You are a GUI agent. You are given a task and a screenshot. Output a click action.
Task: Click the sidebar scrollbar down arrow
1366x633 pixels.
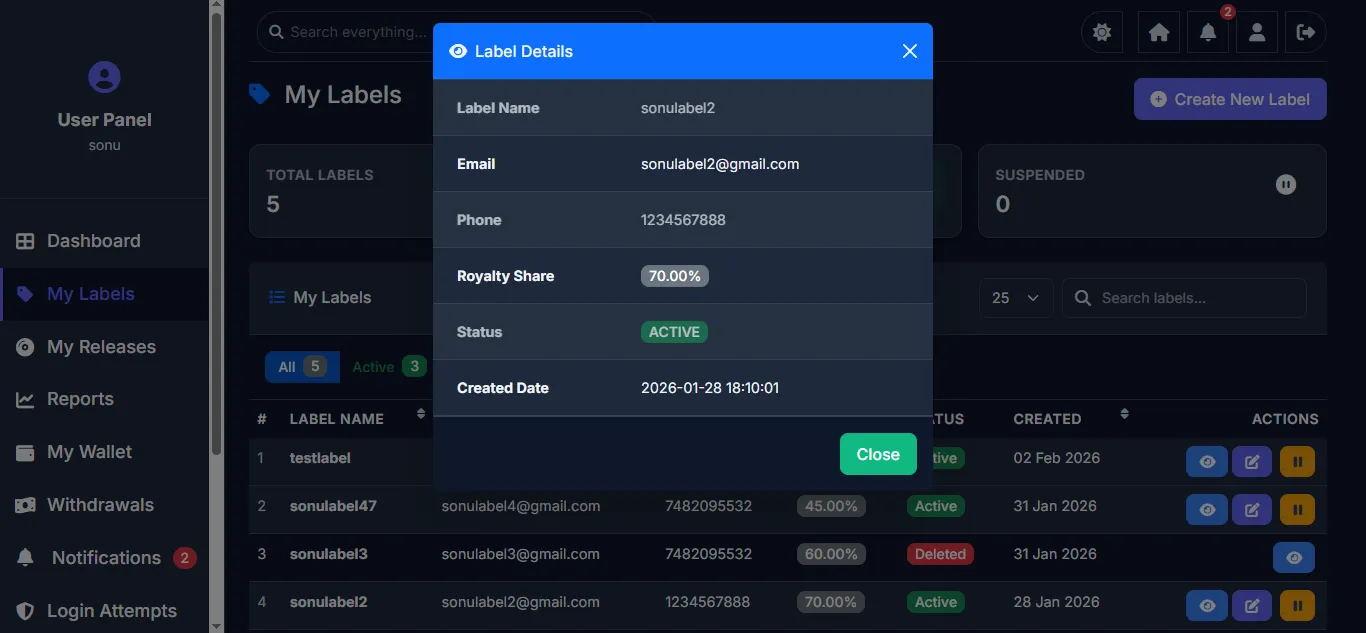pos(216,625)
